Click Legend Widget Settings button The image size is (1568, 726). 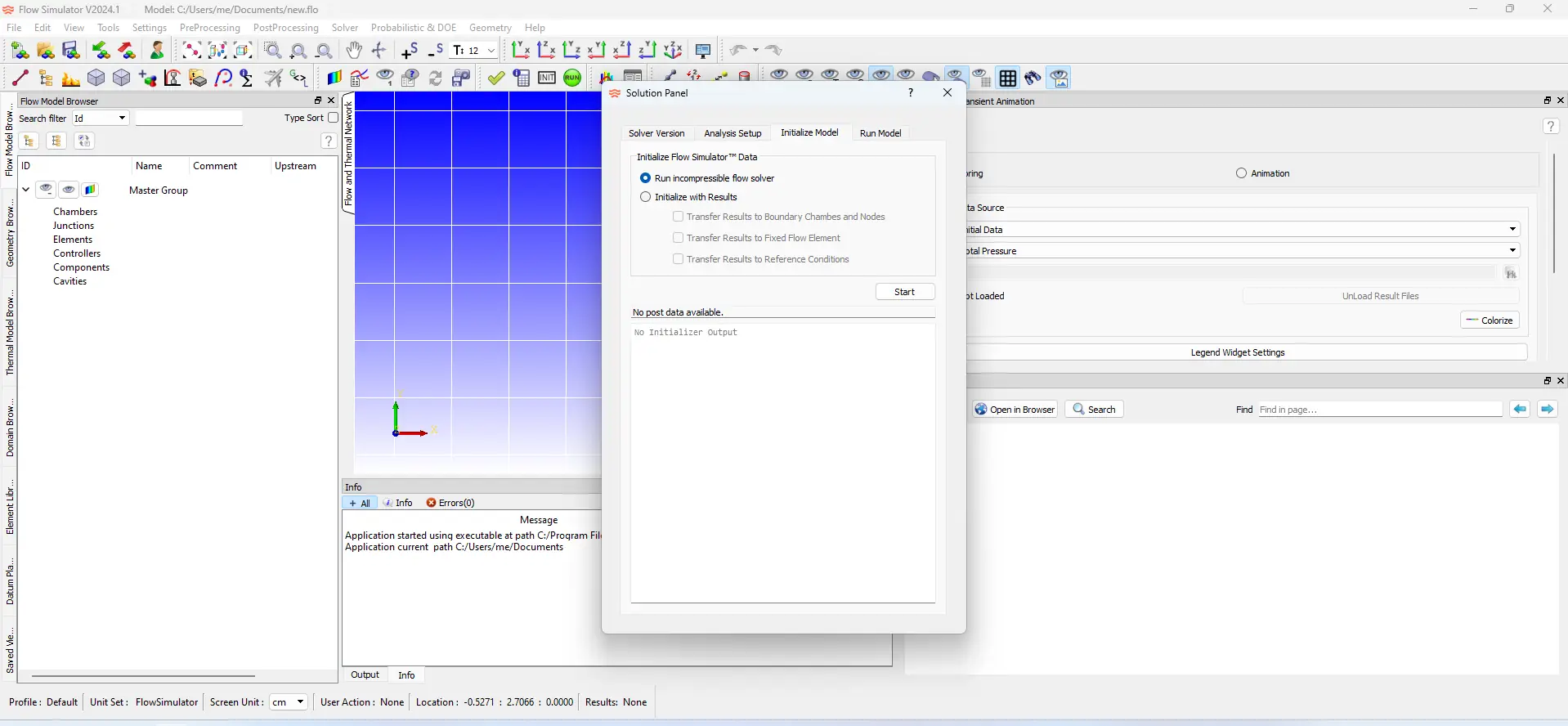point(1238,352)
